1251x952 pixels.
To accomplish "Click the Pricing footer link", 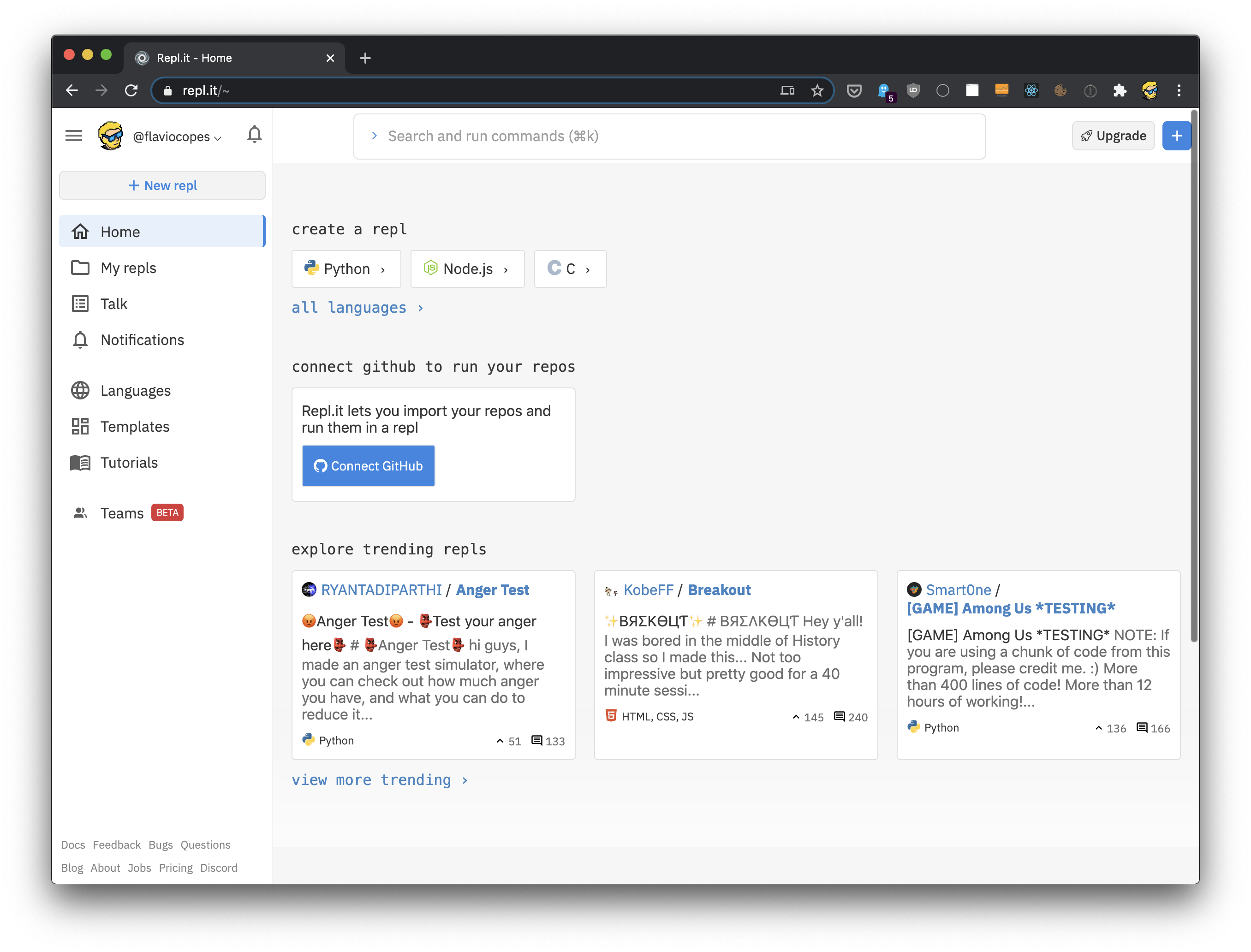I will click(x=176, y=868).
